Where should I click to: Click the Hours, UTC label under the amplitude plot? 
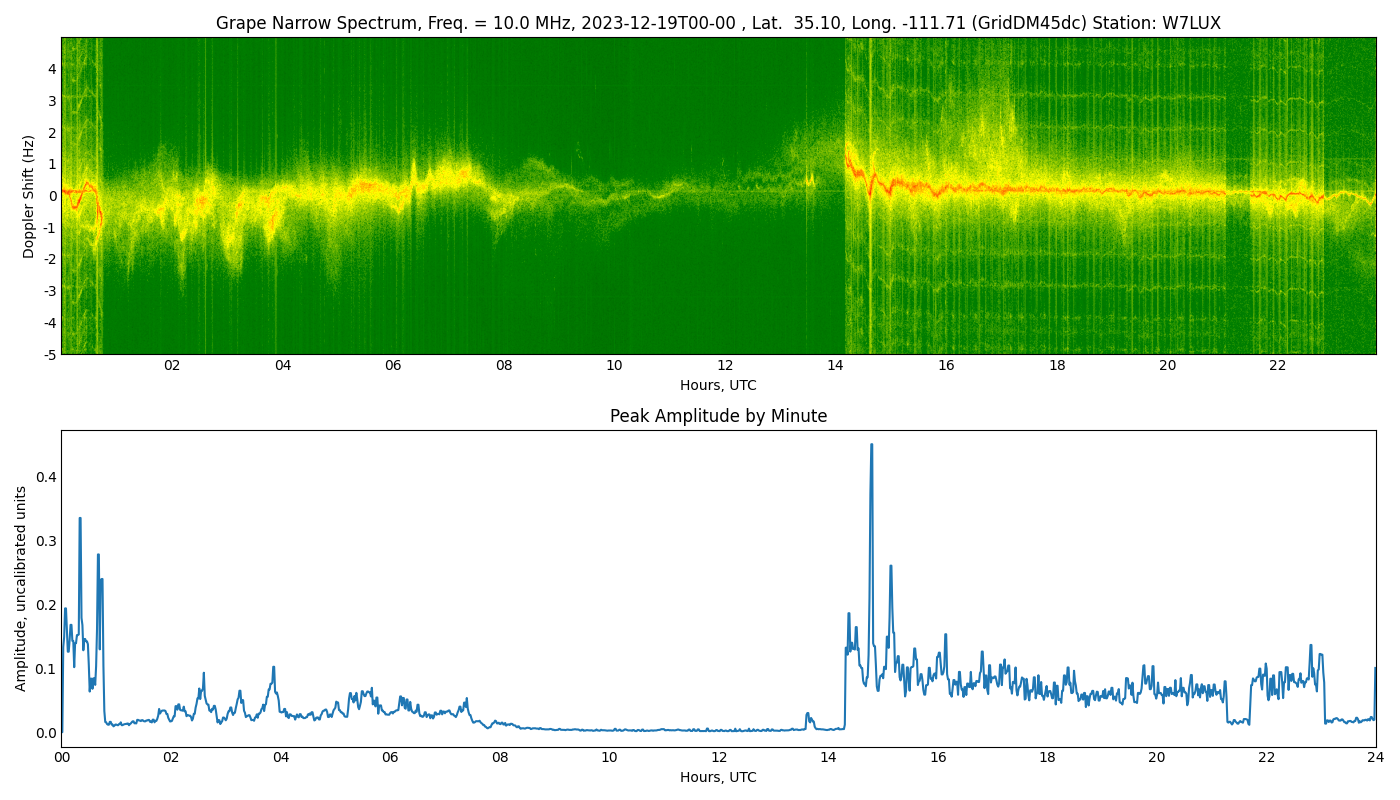[x=718, y=778]
